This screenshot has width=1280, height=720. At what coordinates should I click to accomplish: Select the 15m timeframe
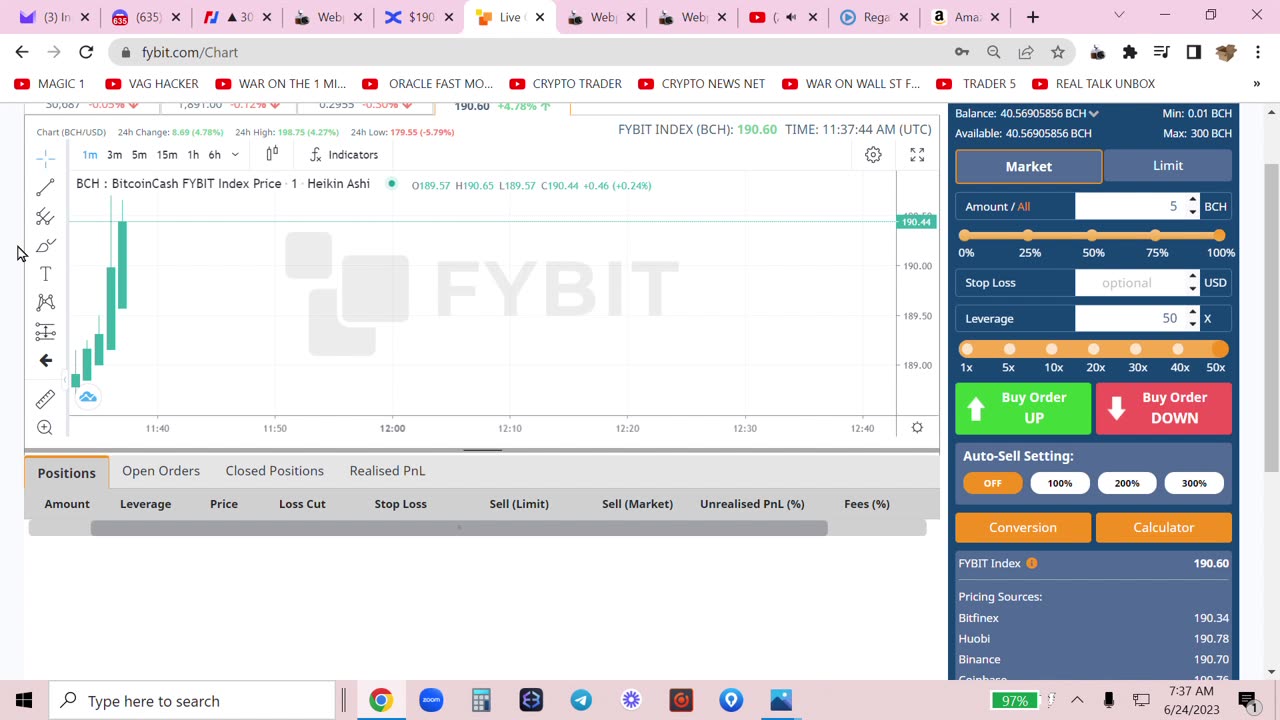[x=167, y=154]
